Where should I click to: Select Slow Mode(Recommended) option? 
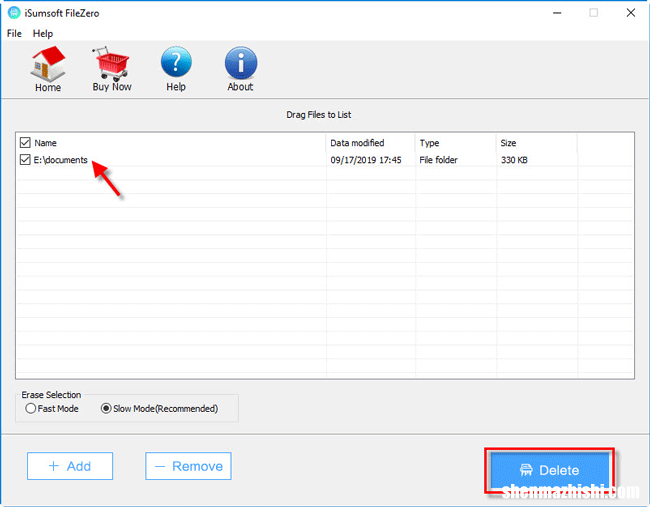[x=160, y=409]
